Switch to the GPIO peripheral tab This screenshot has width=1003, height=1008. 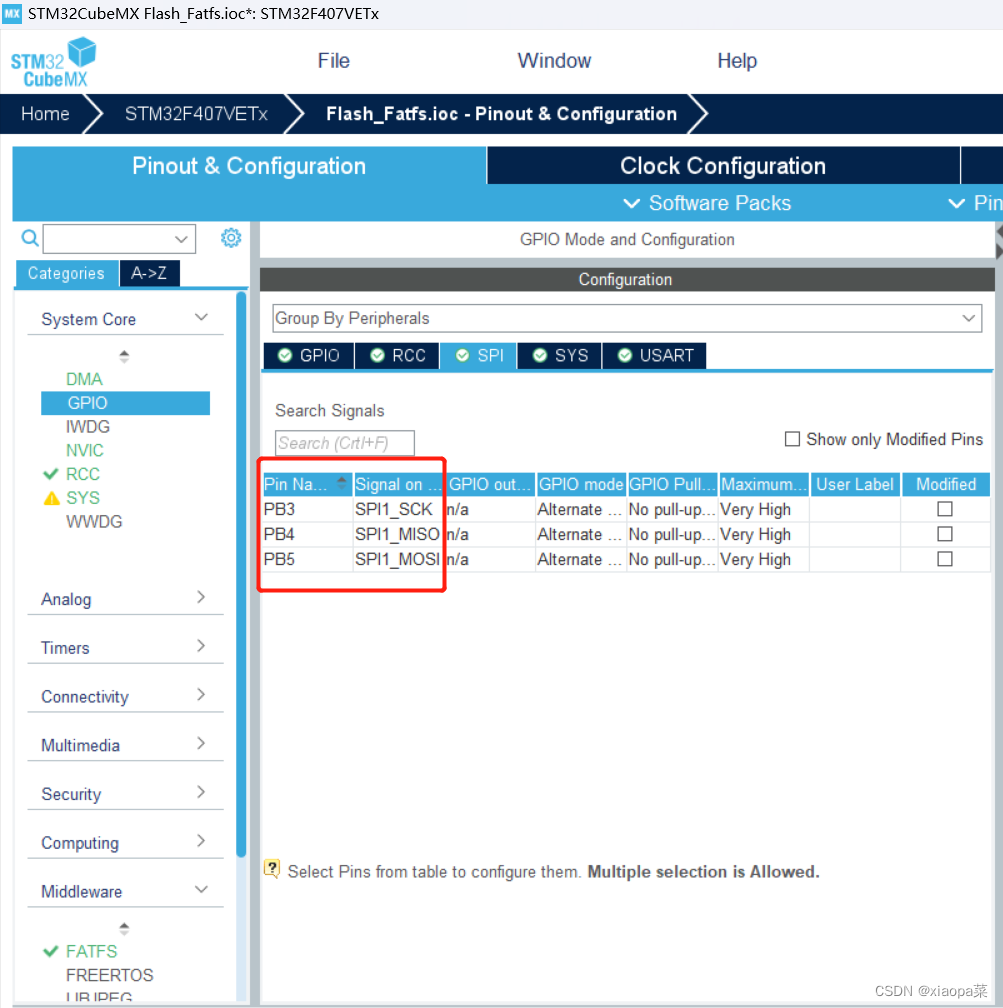pyautogui.click(x=309, y=356)
